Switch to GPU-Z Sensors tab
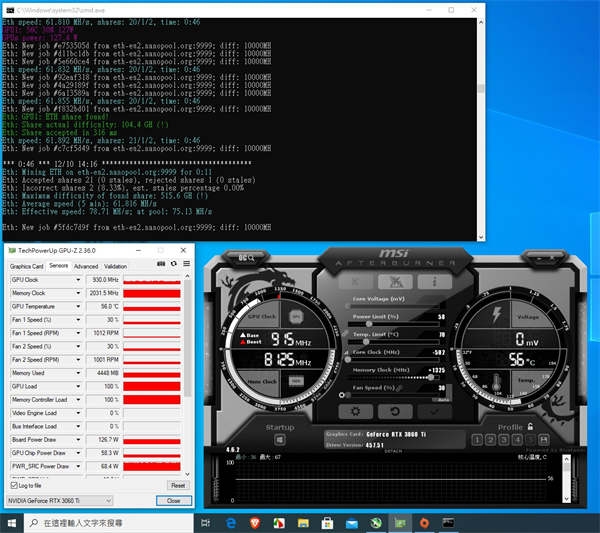Viewport: 600px width, 533px height. [59, 266]
